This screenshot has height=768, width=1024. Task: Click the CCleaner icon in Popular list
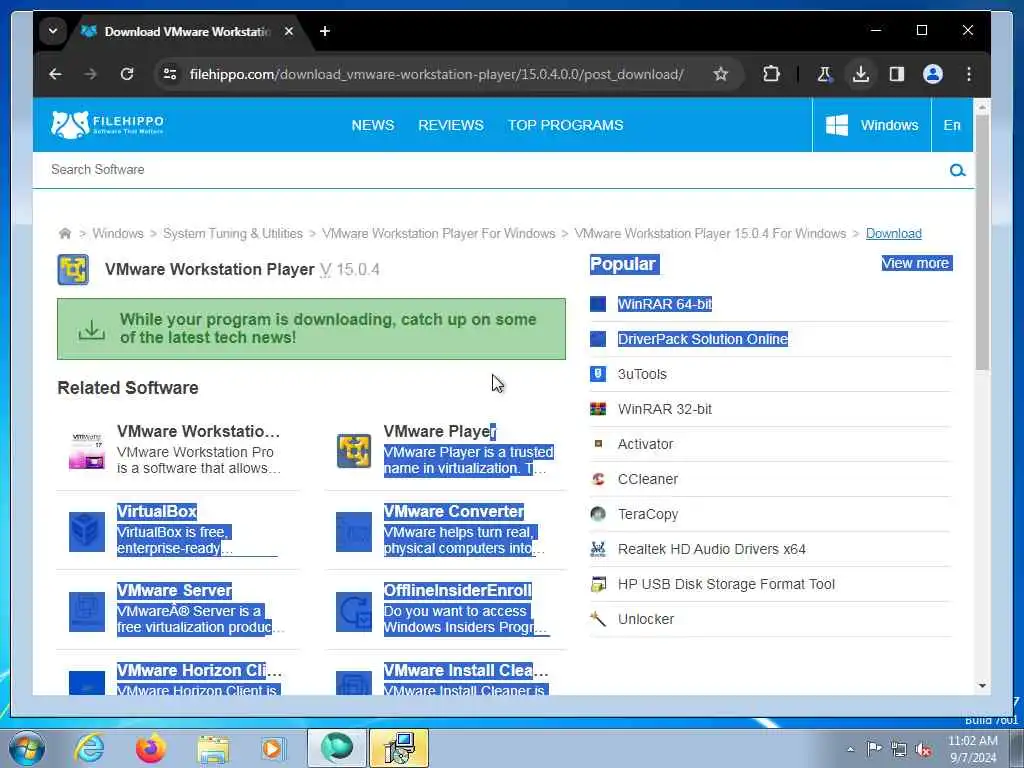coord(598,479)
